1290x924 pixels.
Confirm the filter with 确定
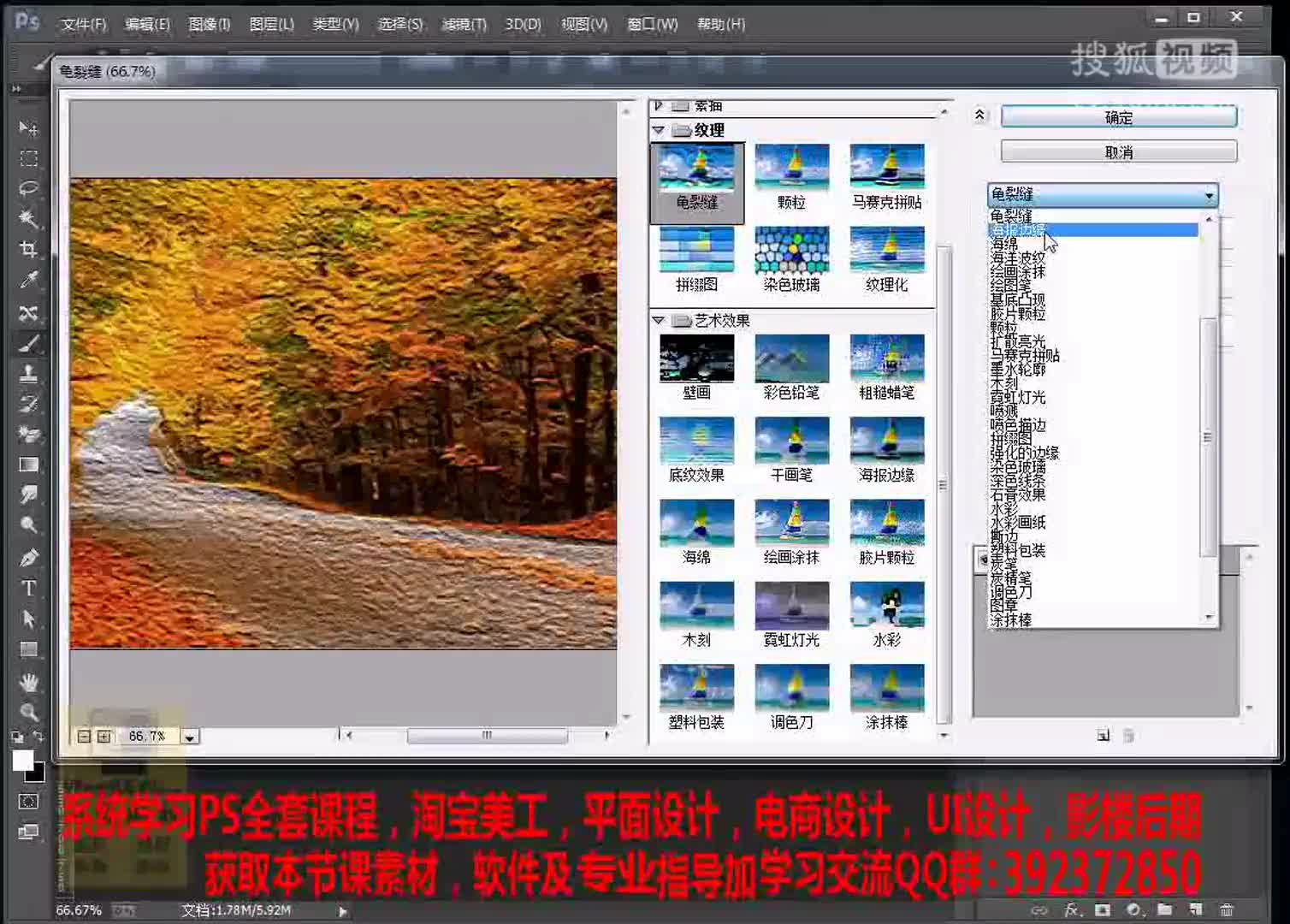point(1119,117)
